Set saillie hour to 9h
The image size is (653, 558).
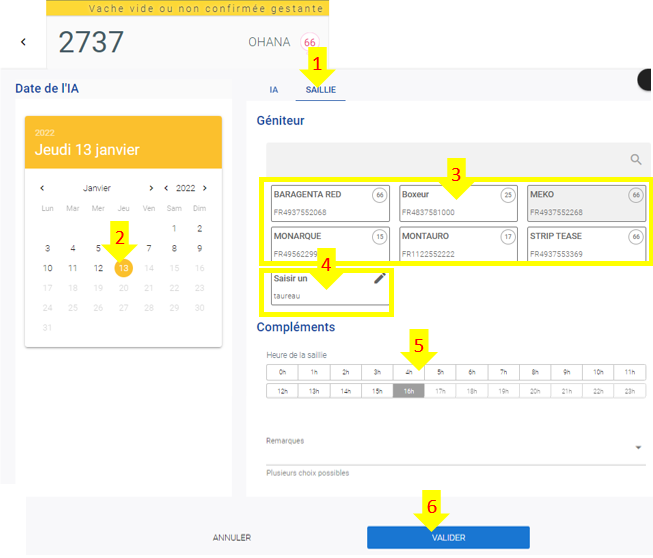[567, 372]
